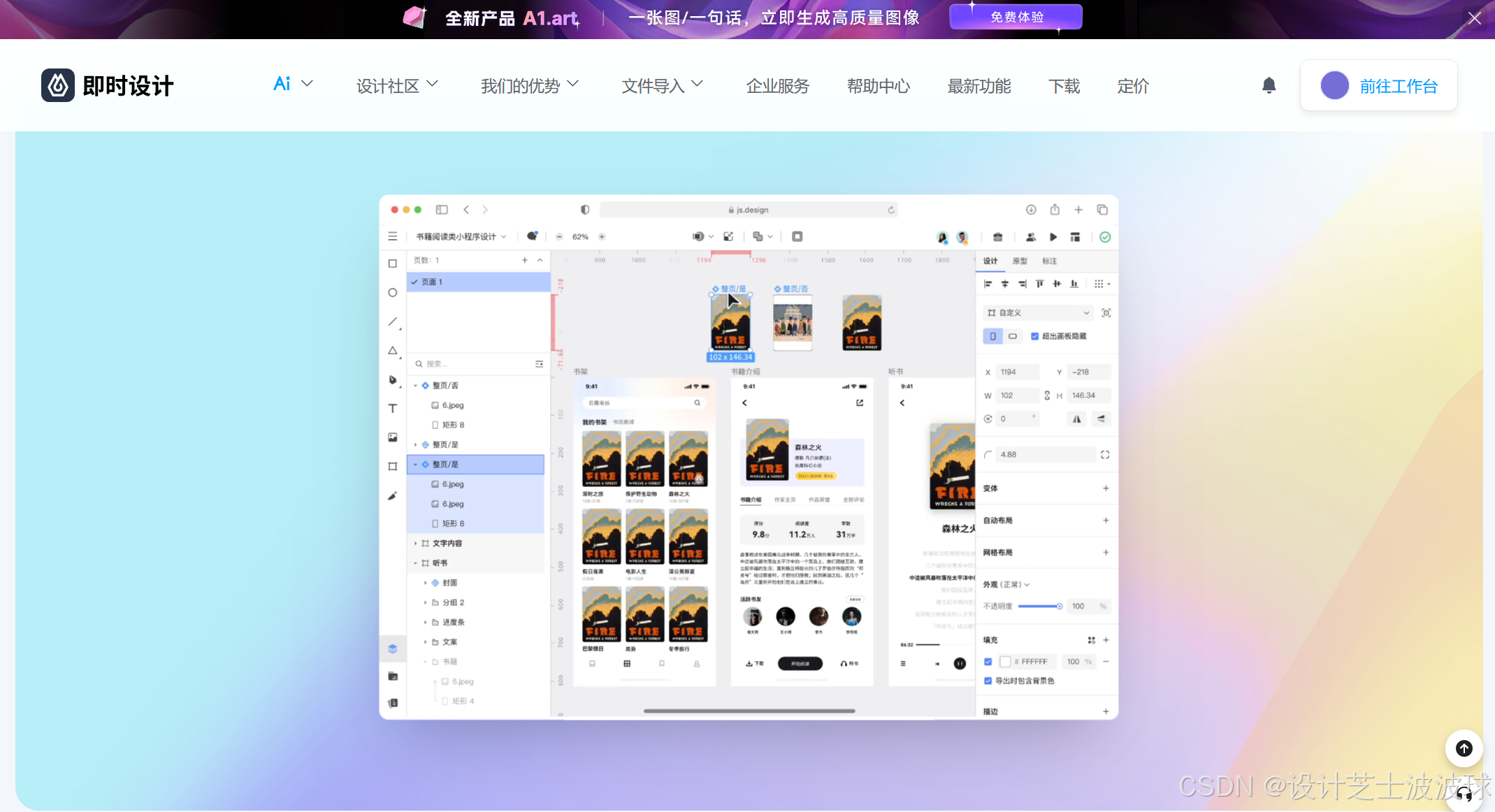Click the notification bell icon

[1269, 86]
